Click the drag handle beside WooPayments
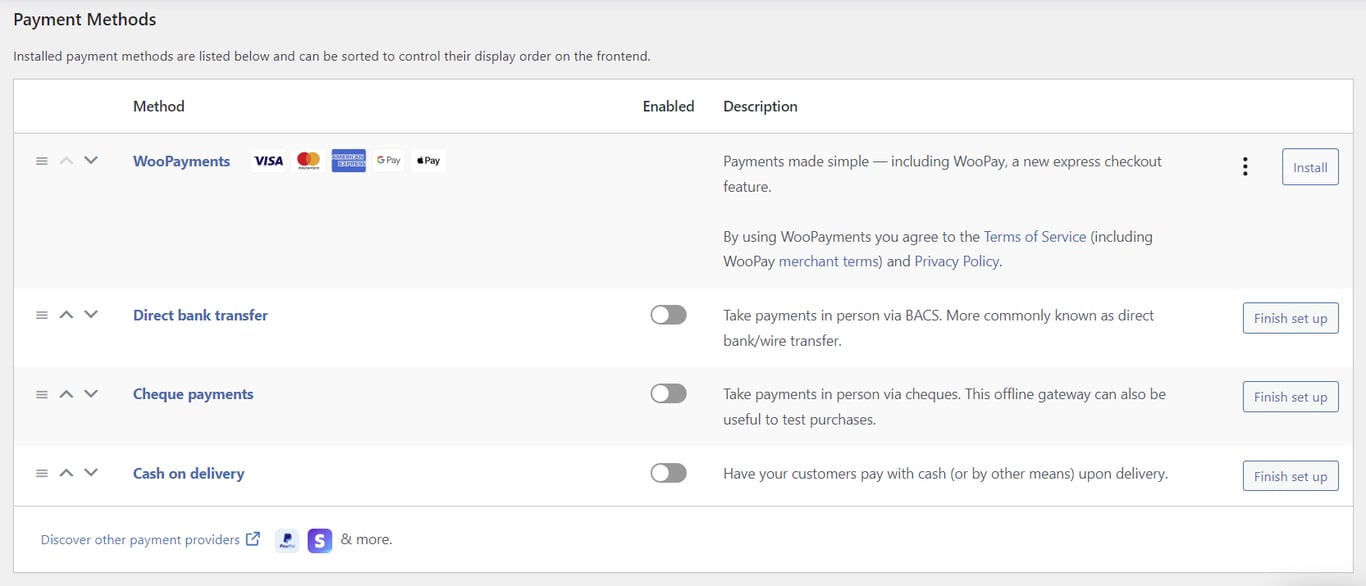 pos(41,160)
